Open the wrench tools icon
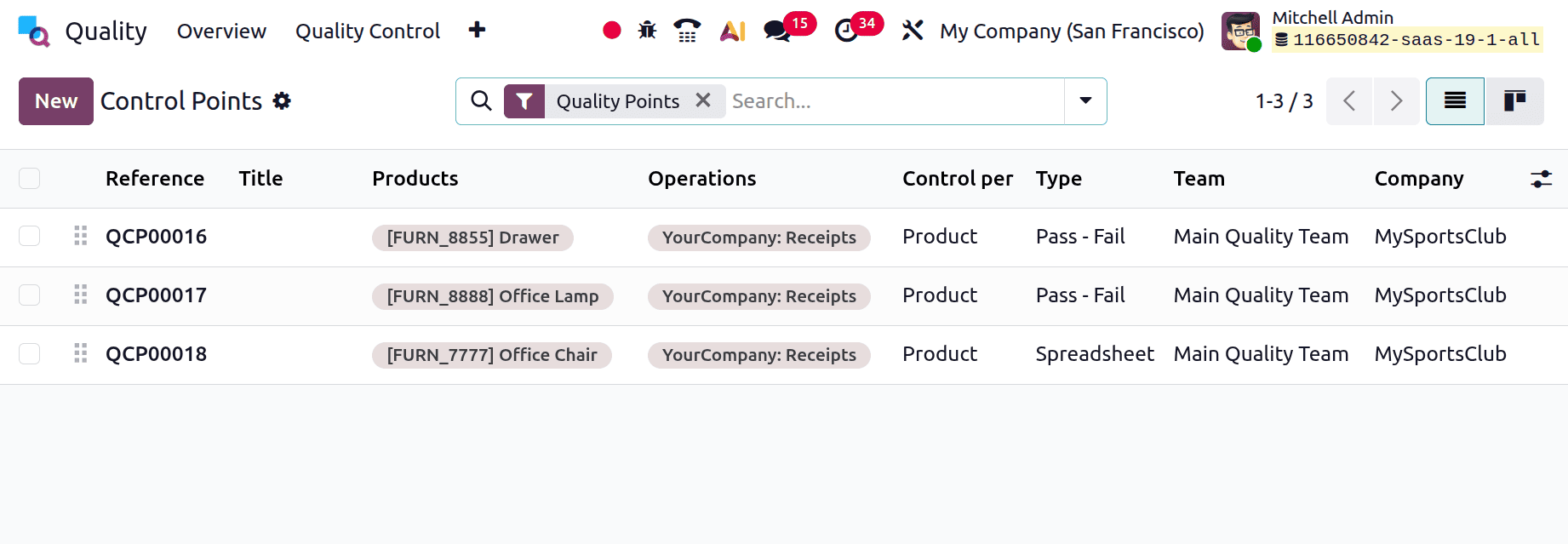The width and height of the screenshot is (1568, 544). [913, 31]
